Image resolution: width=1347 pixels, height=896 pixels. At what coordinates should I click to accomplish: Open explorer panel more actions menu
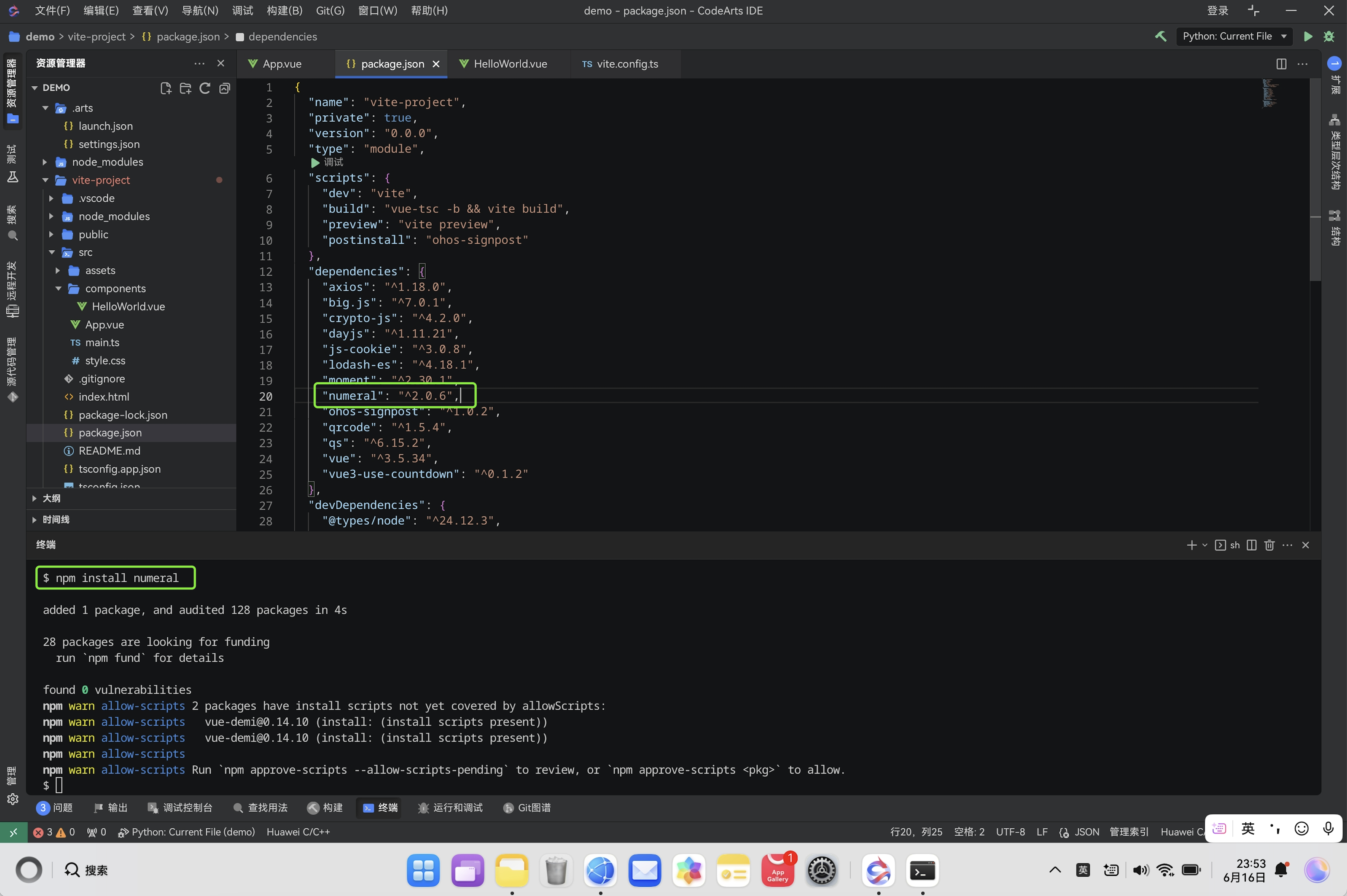pyautogui.click(x=199, y=63)
